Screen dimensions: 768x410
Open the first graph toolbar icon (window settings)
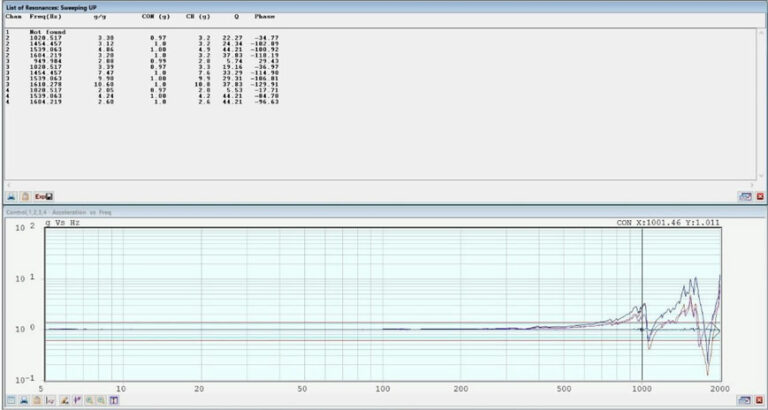click(11, 400)
